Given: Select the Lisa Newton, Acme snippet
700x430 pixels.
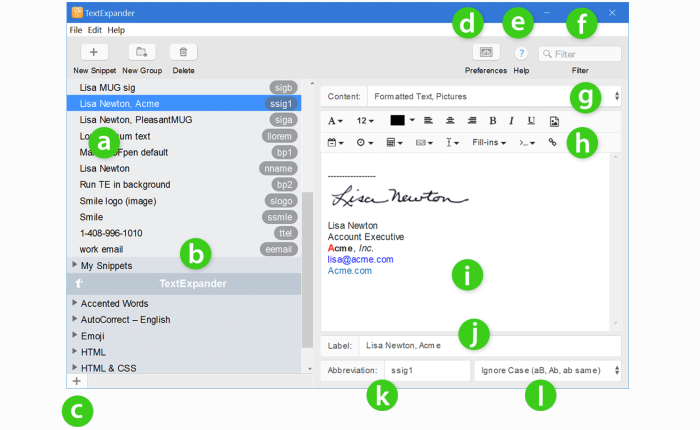Looking at the screenshot, I should [x=184, y=104].
